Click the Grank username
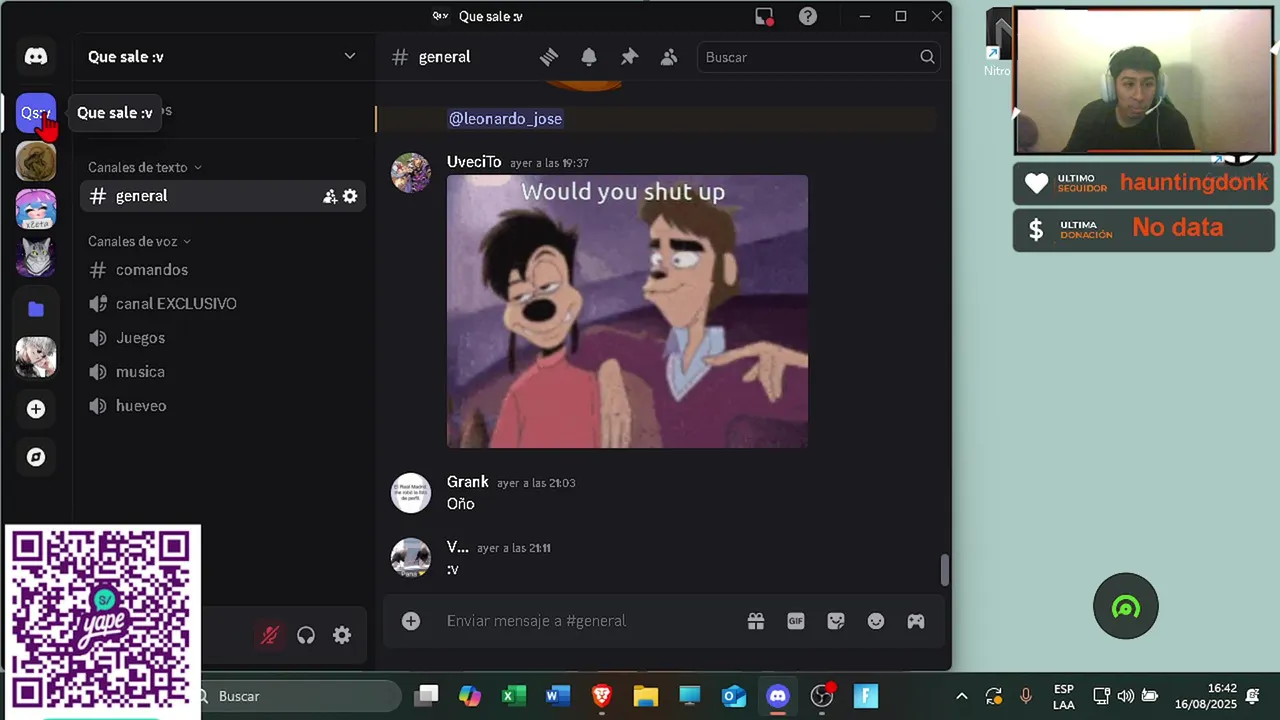Screen dimensions: 1280x720 (467, 482)
